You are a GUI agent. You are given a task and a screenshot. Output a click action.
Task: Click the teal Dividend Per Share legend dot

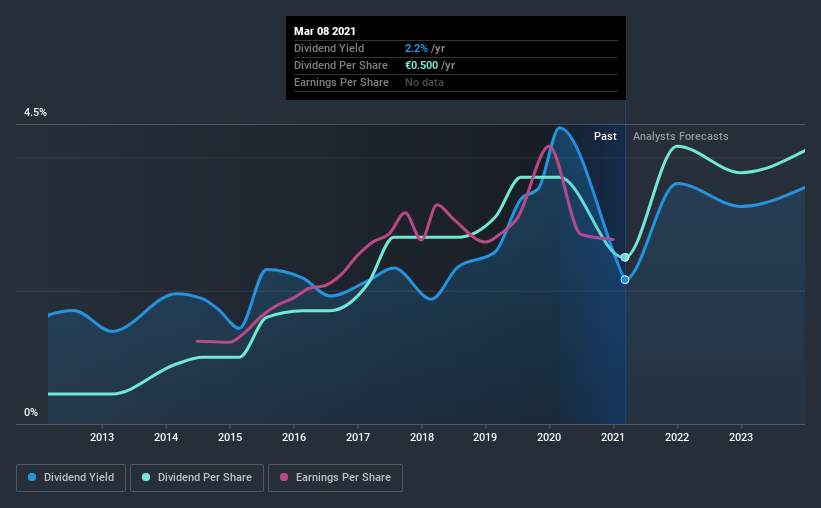click(x=146, y=477)
